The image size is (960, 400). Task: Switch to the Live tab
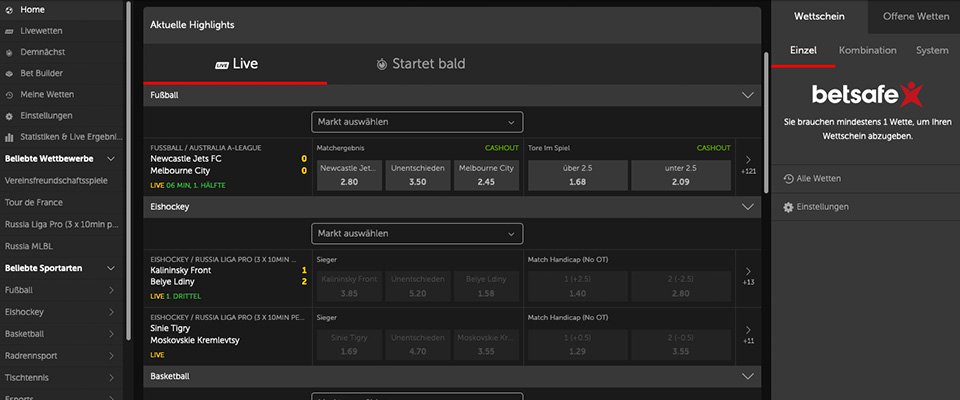(x=235, y=64)
